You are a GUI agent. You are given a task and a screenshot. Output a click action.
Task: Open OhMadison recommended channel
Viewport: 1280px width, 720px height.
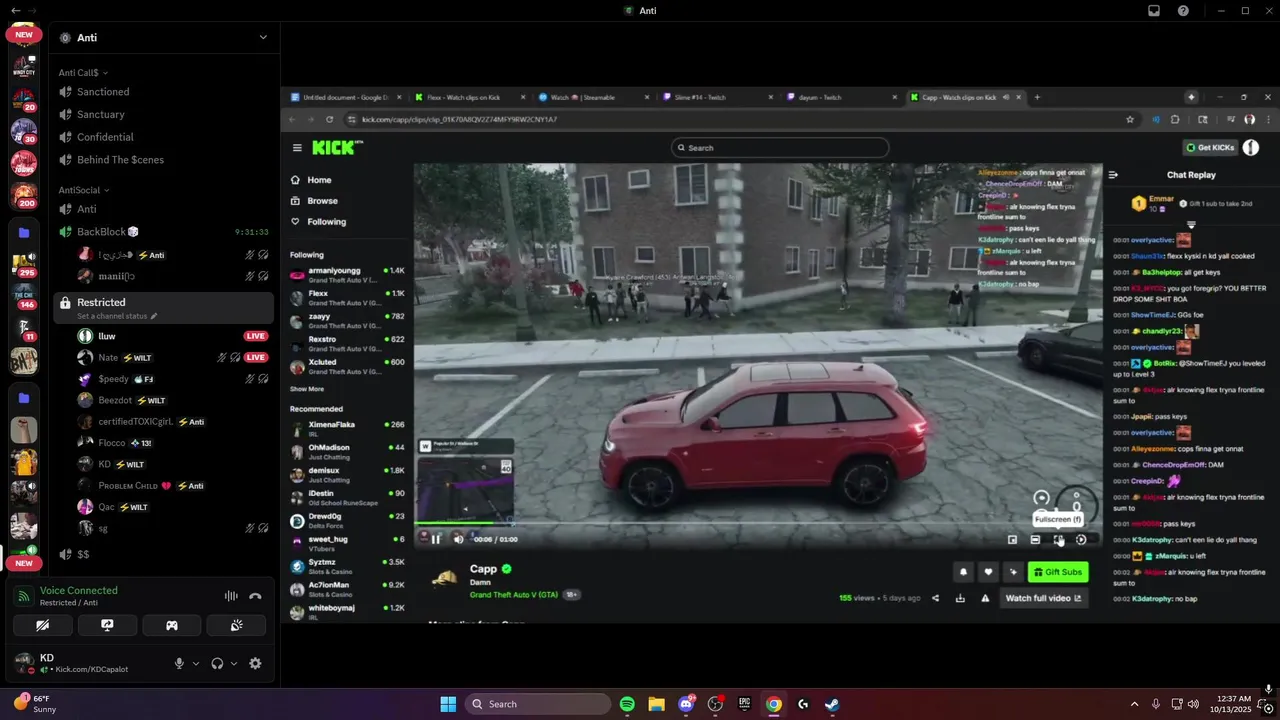click(x=348, y=452)
